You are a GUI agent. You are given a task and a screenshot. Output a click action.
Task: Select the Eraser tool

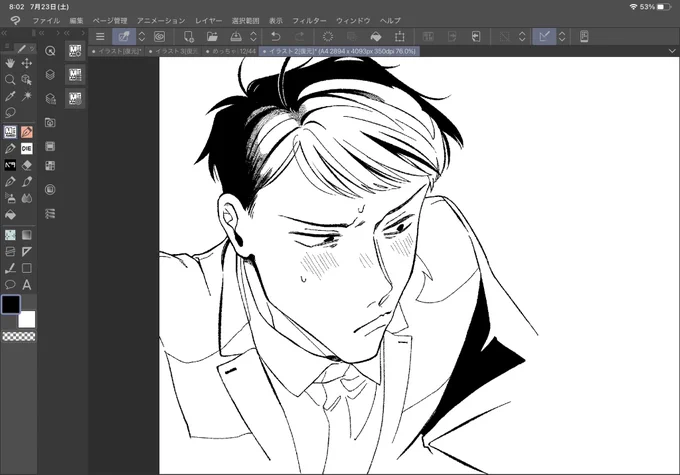point(26,165)
